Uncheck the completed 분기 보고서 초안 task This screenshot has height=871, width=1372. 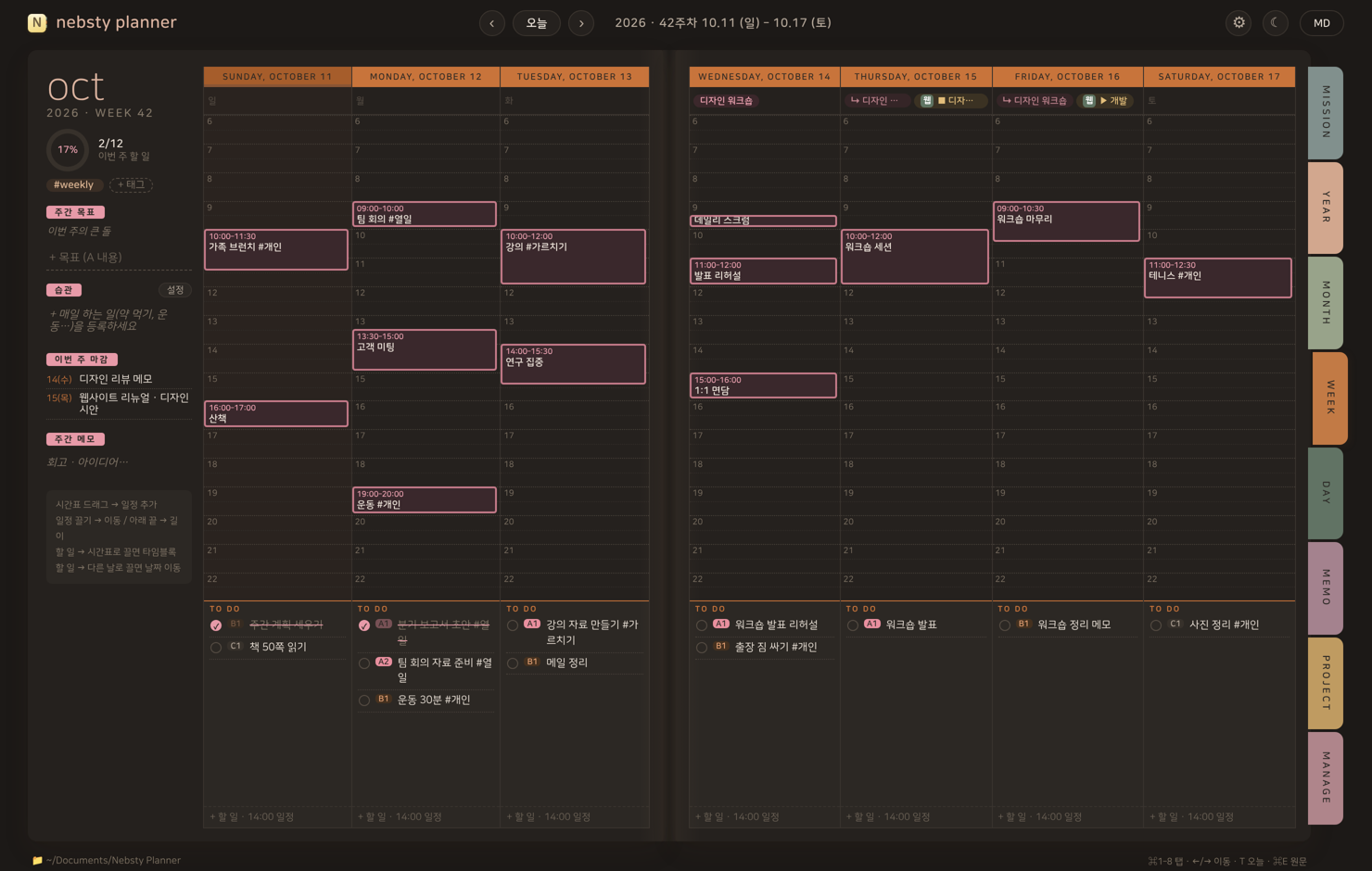(364, 625)
